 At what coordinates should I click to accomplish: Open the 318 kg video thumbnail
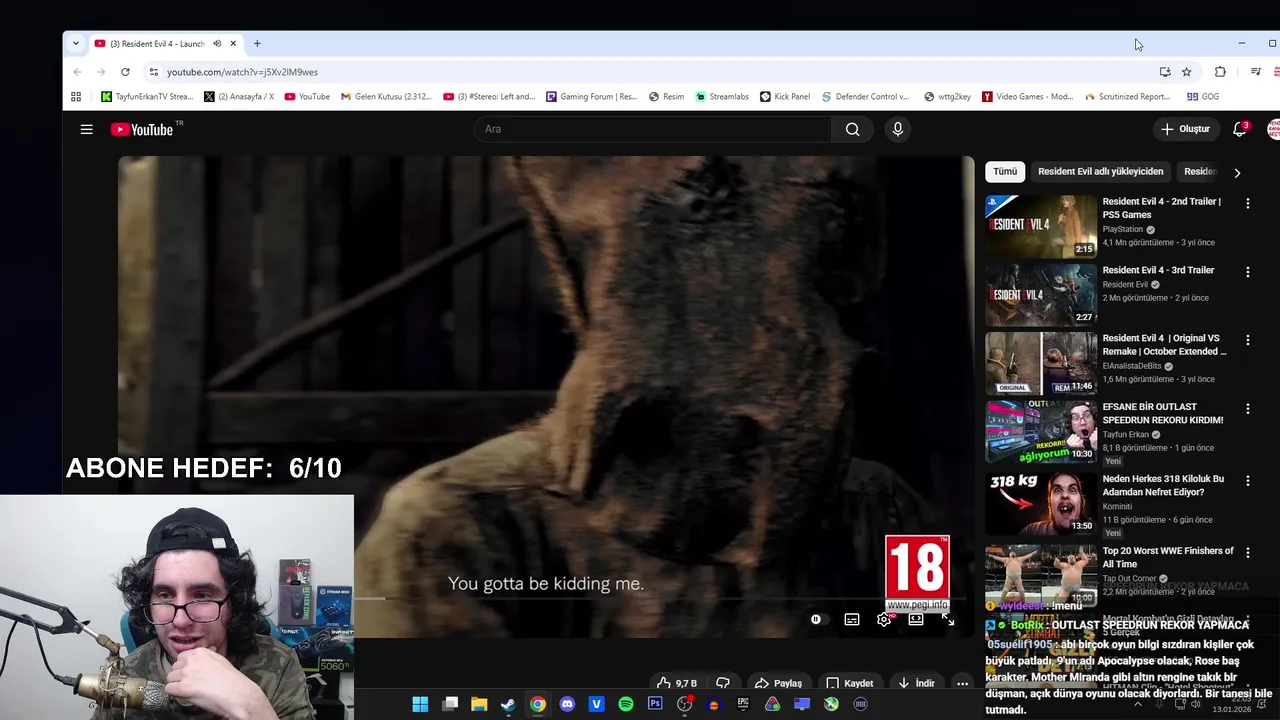(x=1041, y=503)
